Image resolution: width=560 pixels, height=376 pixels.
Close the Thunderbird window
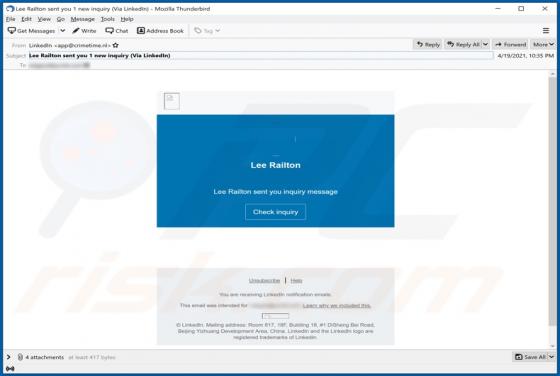545,9
